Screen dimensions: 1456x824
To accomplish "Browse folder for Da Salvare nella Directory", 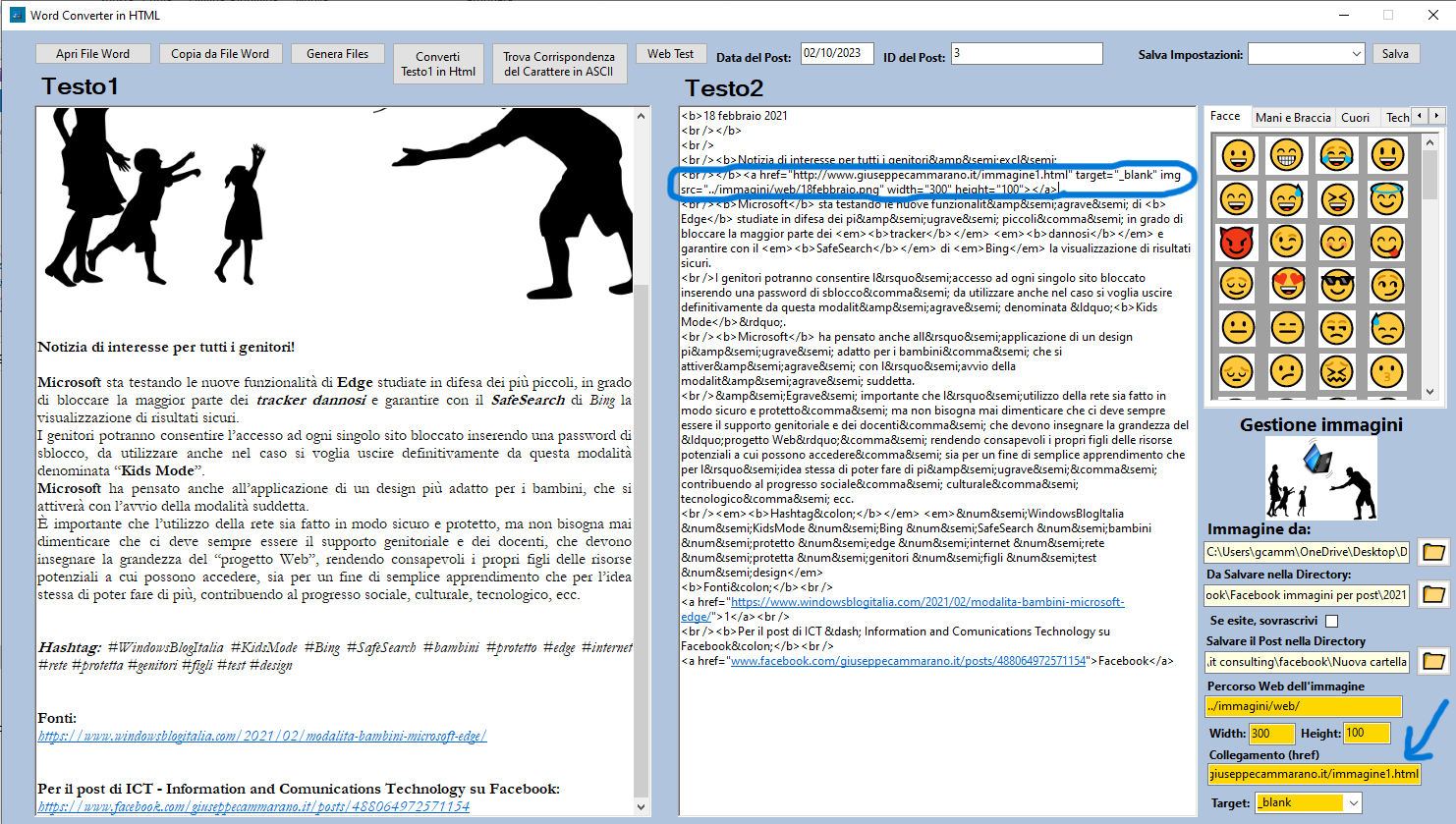I will coord(1433,594).
